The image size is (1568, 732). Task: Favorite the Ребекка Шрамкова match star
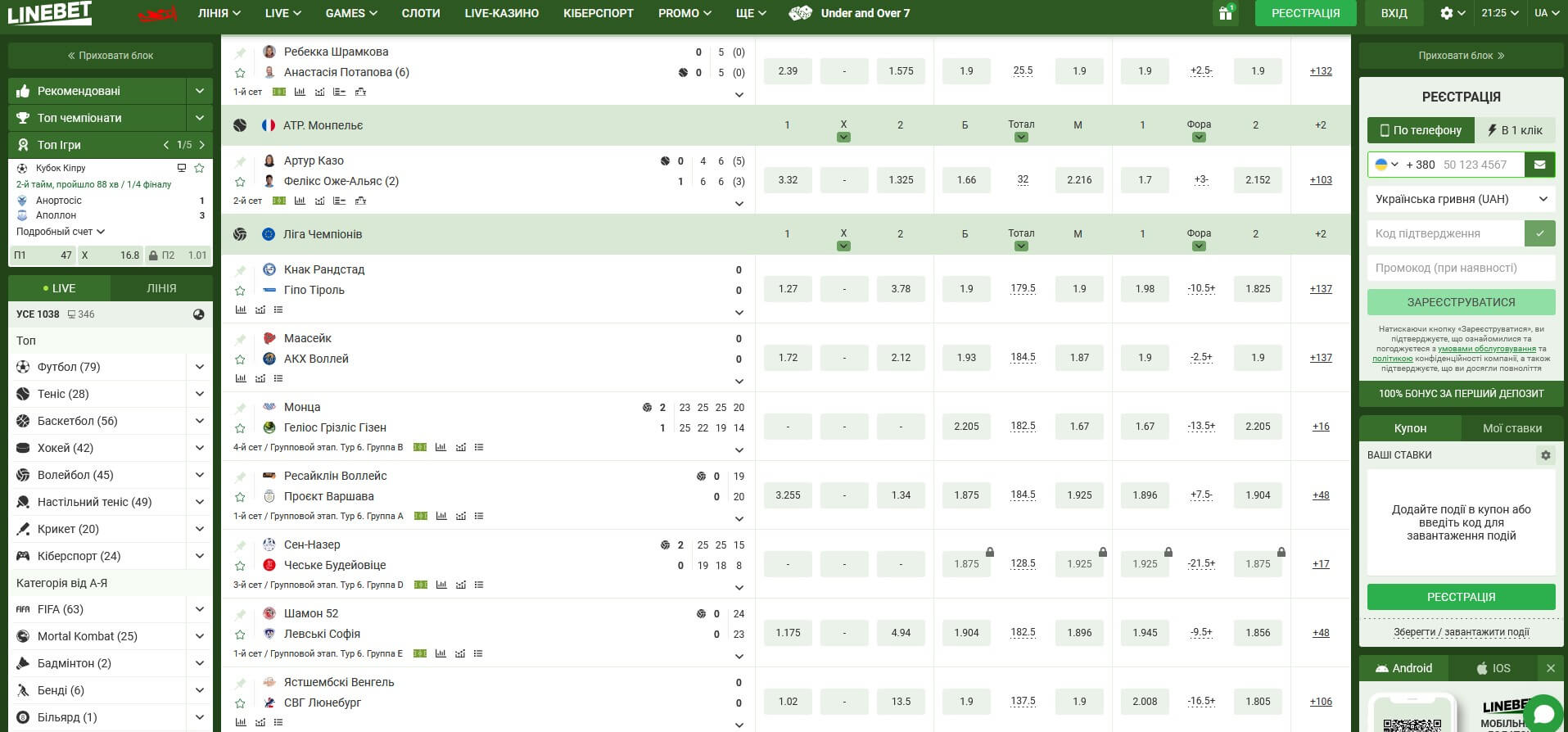(x=240, y=73)
